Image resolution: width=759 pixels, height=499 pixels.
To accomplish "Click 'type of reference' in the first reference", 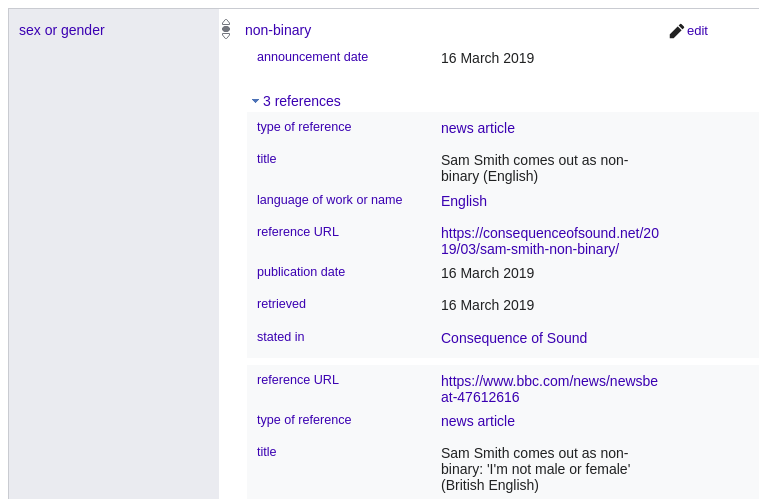I will point(304,127).
